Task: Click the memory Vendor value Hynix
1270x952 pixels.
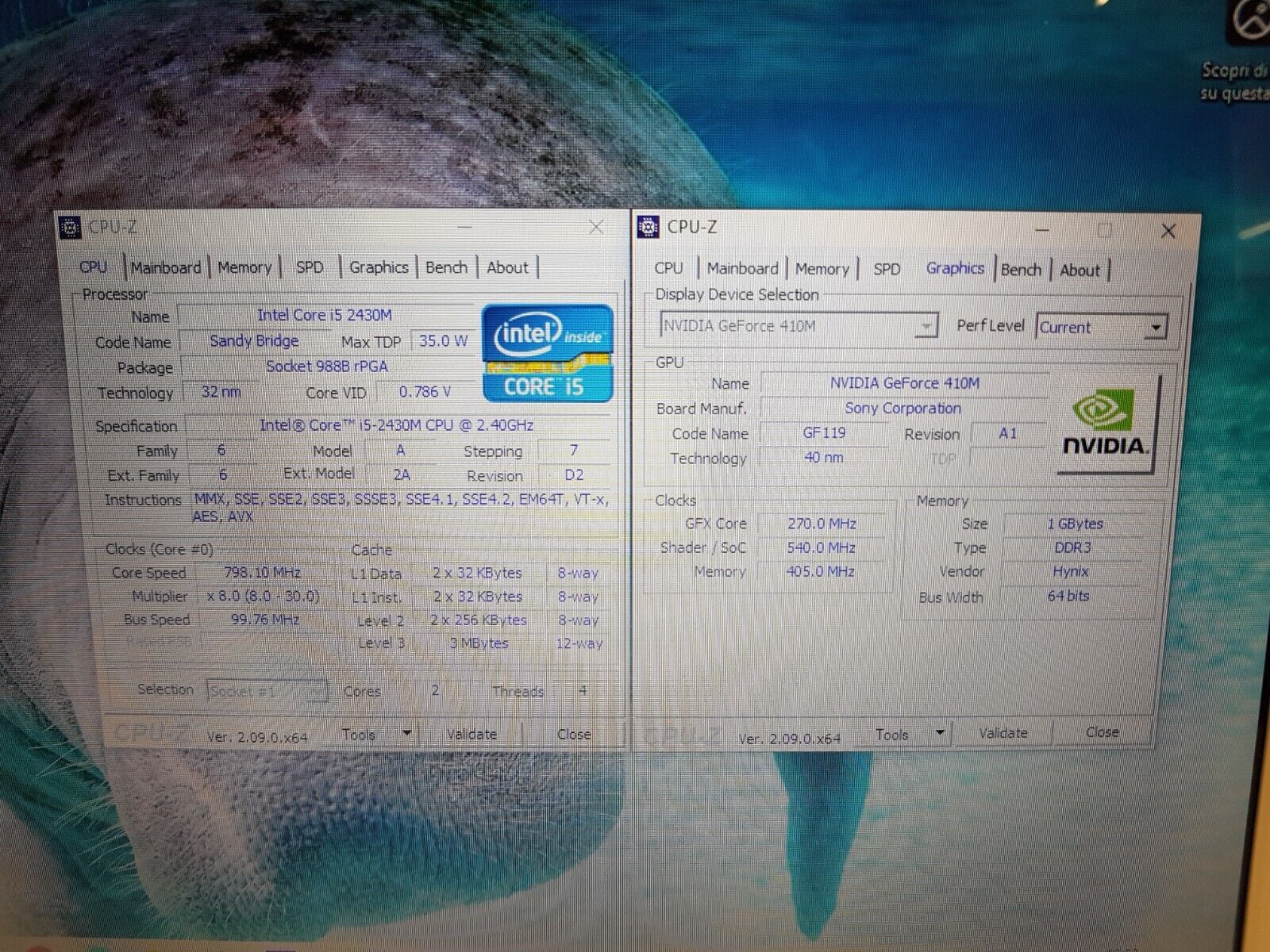Action: [x=1071, y=571]
